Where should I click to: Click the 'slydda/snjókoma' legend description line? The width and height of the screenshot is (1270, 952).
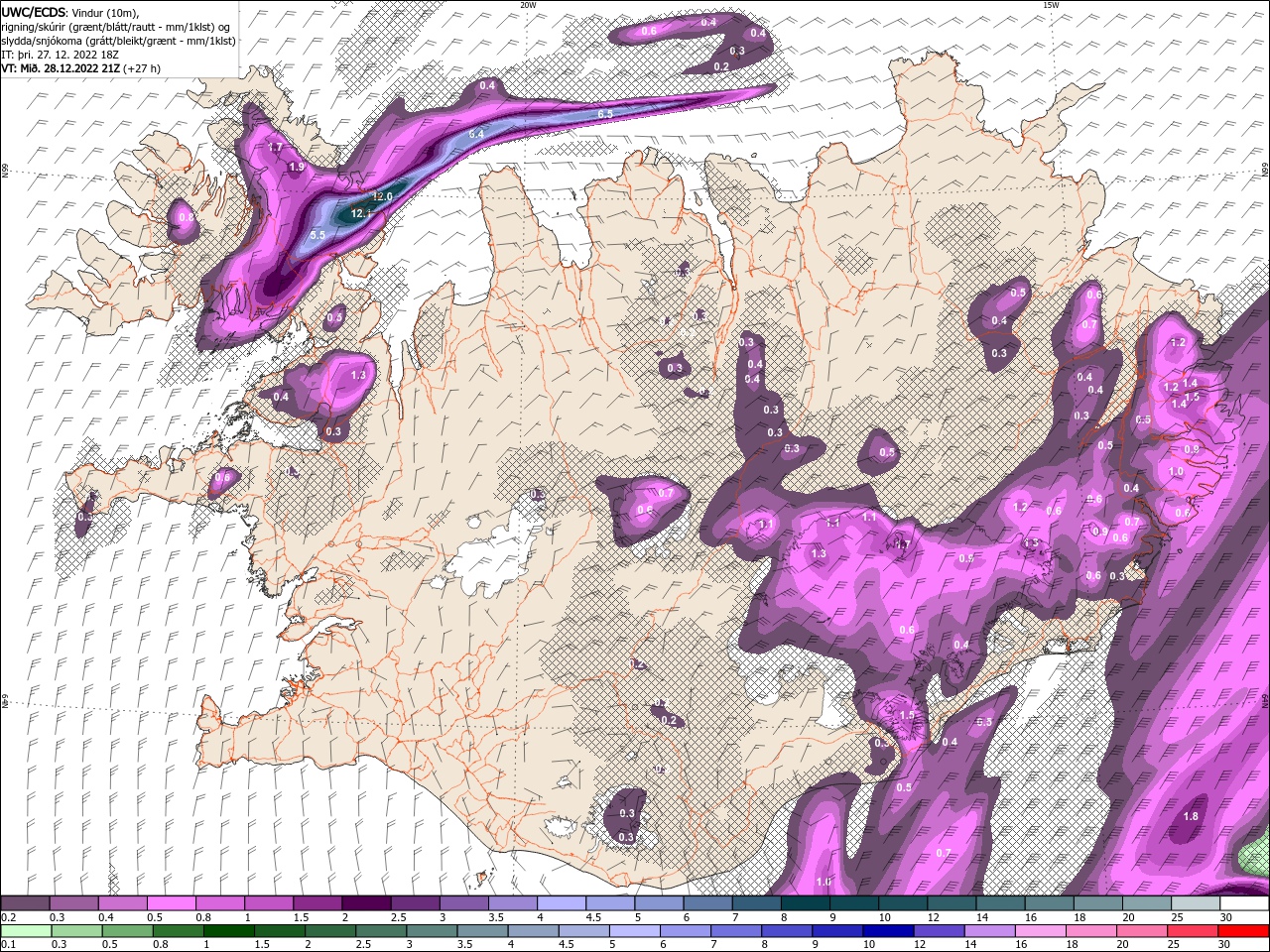tap(119, 41)
